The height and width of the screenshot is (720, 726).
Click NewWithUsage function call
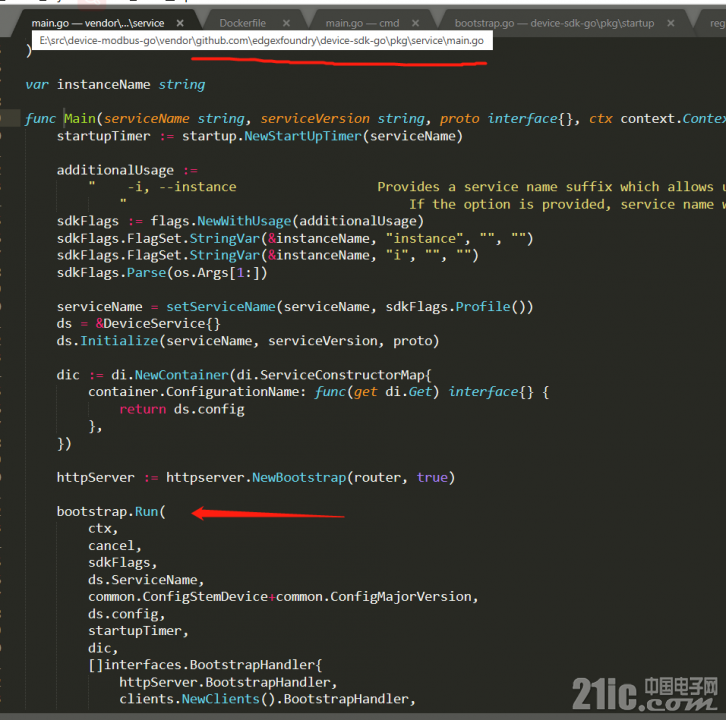click(x=244, y=221)
